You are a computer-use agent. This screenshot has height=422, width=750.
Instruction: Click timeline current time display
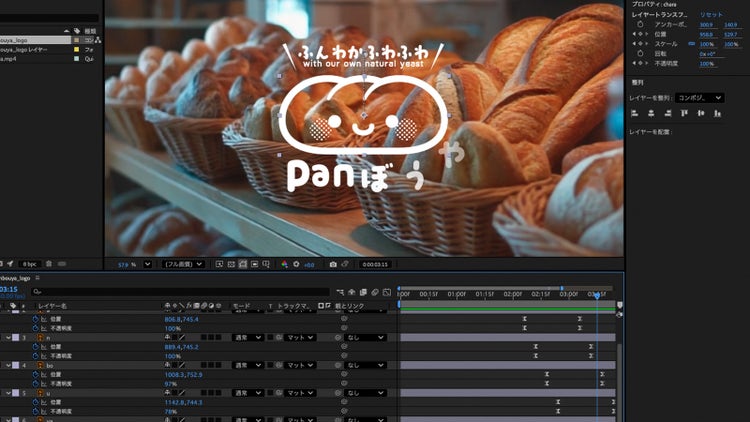[x=9, y=289]
